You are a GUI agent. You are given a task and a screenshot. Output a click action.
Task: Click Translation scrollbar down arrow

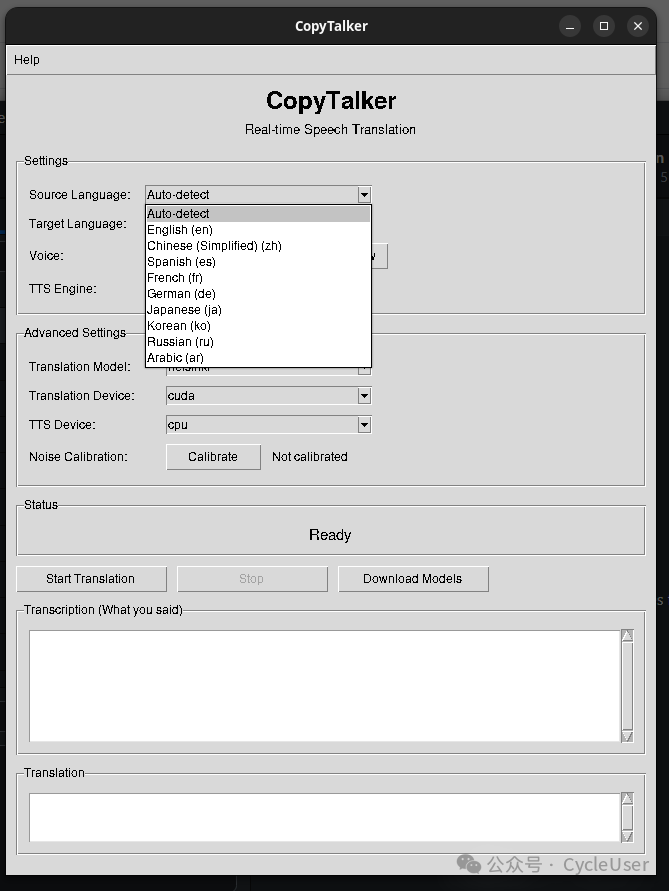coord(628,836)
